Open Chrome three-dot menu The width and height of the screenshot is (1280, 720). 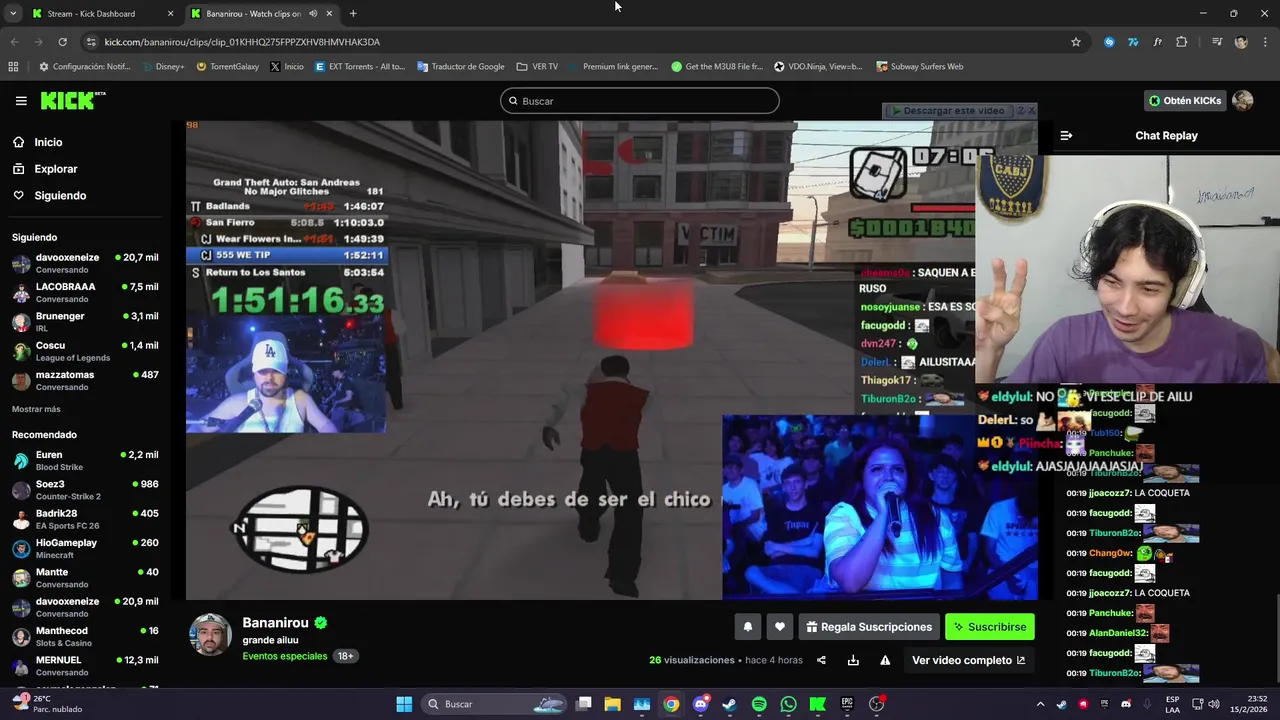[x=1265, y=42]
